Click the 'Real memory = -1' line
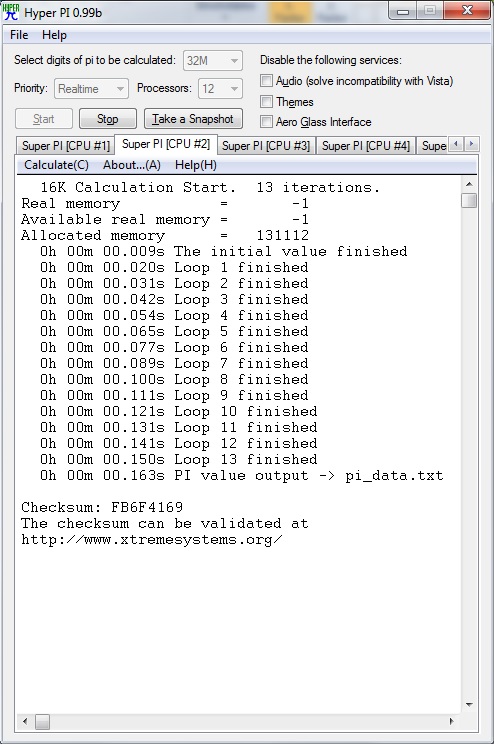494x744 pixels. pyautogui.click(x=165, y=204)
